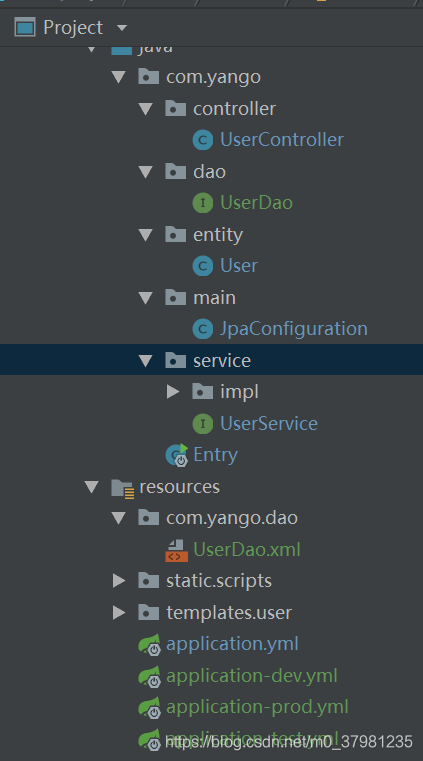423x761 pixels.
Task: Expand the templates.user folder
Action: coord(119,612)
